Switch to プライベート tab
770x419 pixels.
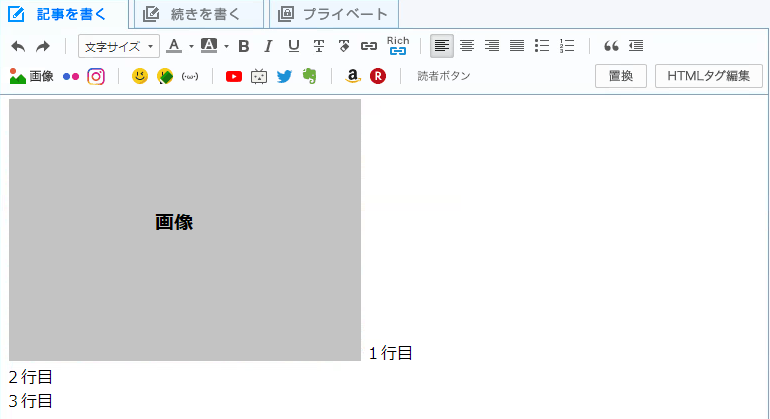coord(333,14)
